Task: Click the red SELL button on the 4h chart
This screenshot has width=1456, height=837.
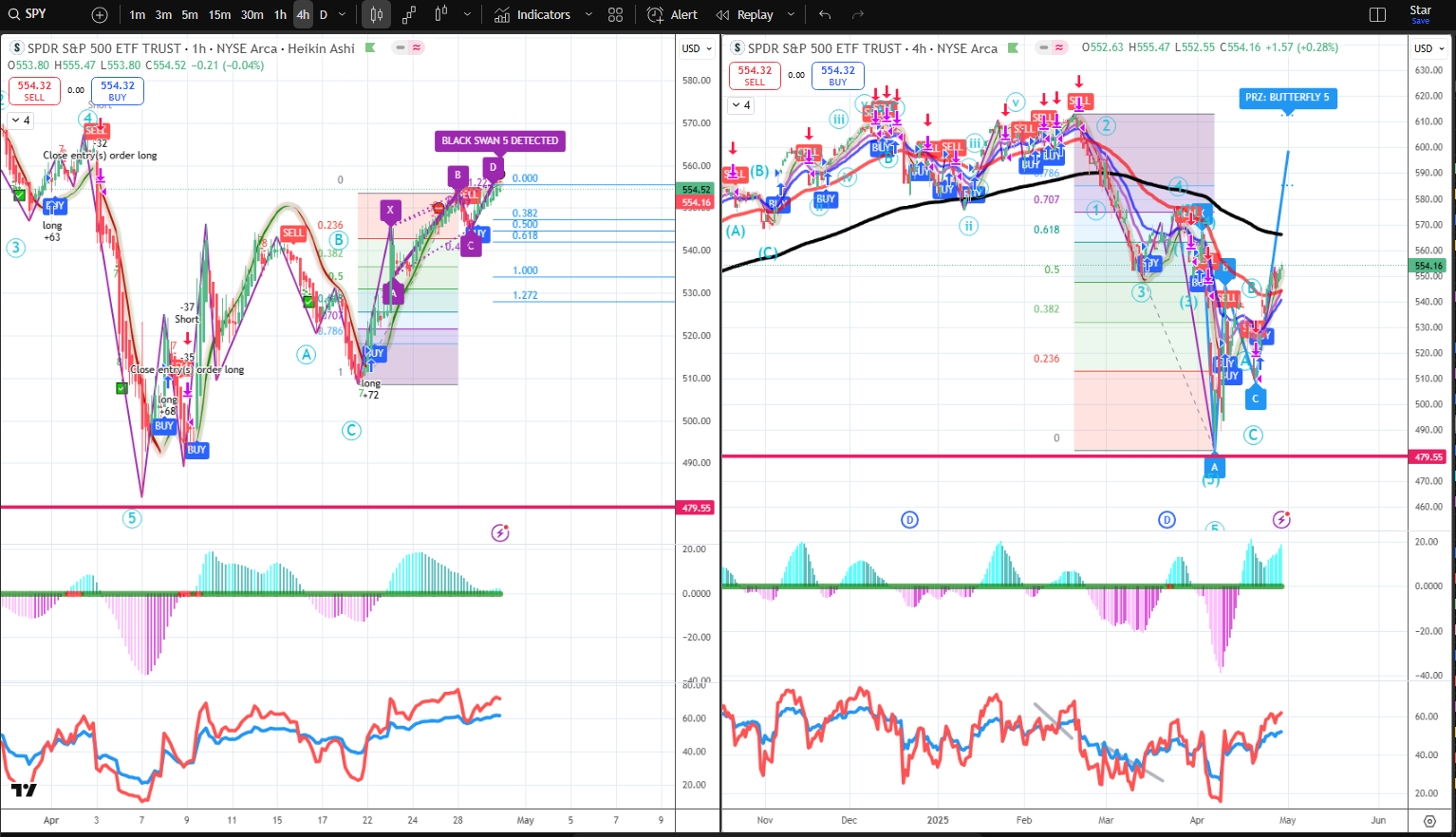Action: pos(755,76)
